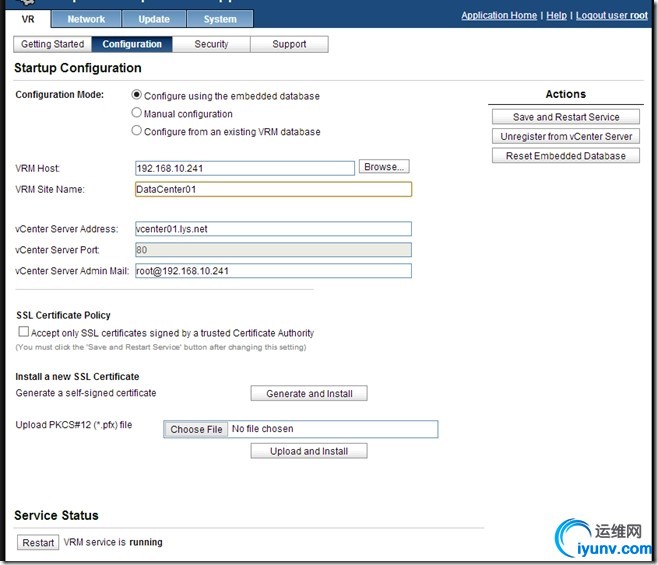The width and height of the screenshot is (658, 565).
Task: Click the VRM Host input field
Action: click(245, 168)
